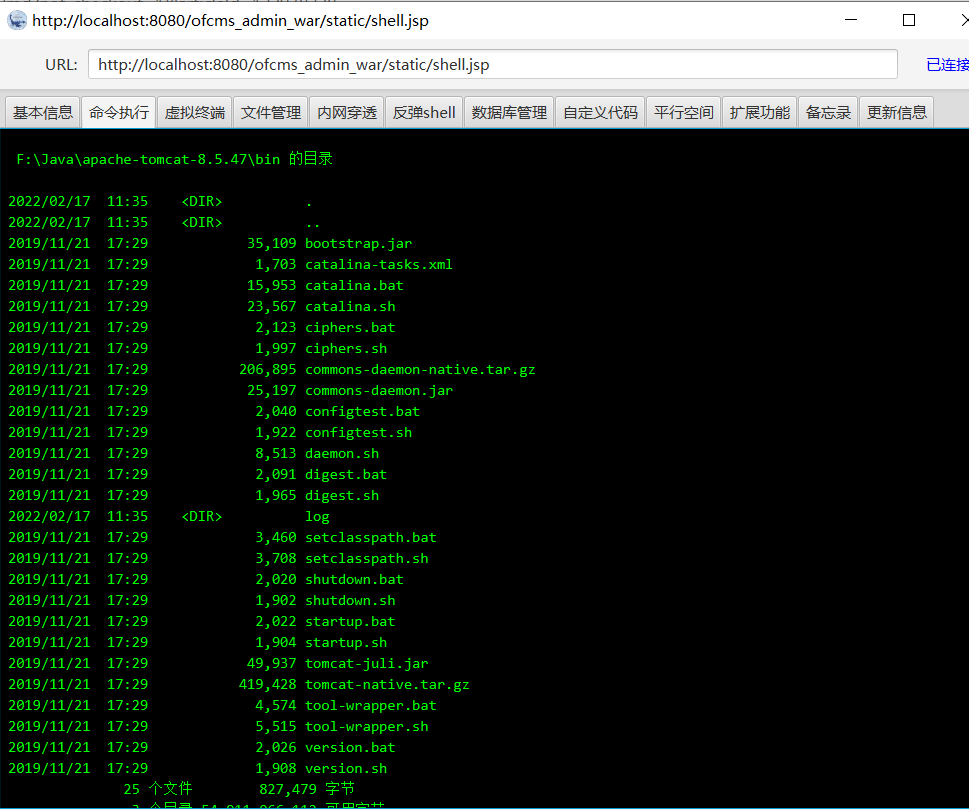Minimize the shell.jsp window
Image resolution: width=969 pixels, height=810 pixels.
tap(851, 20)
